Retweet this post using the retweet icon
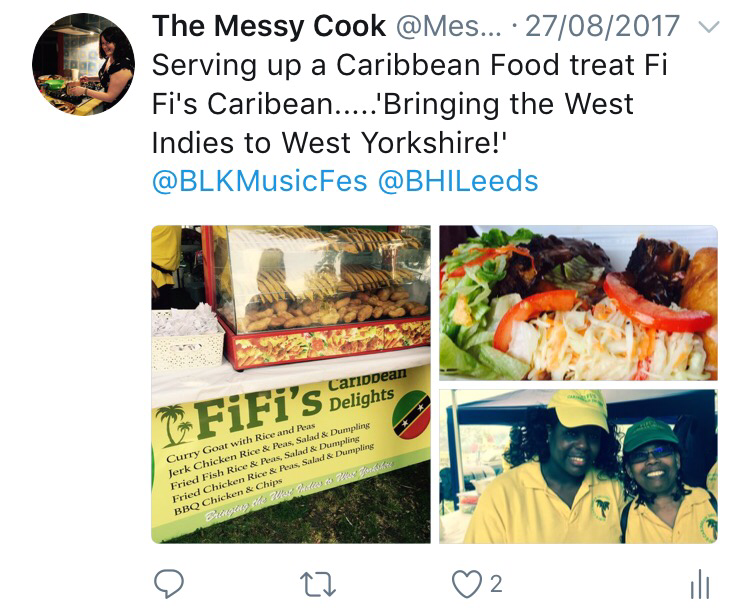Screen dimensions: 729x609 click(x=318, y=584)
